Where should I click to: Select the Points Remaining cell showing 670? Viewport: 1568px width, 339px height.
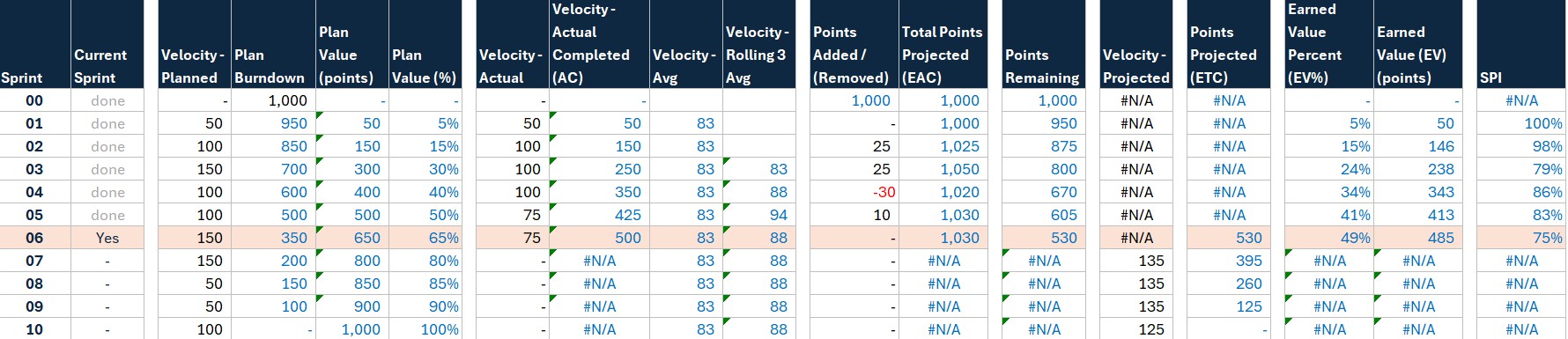click(1043, 192)
